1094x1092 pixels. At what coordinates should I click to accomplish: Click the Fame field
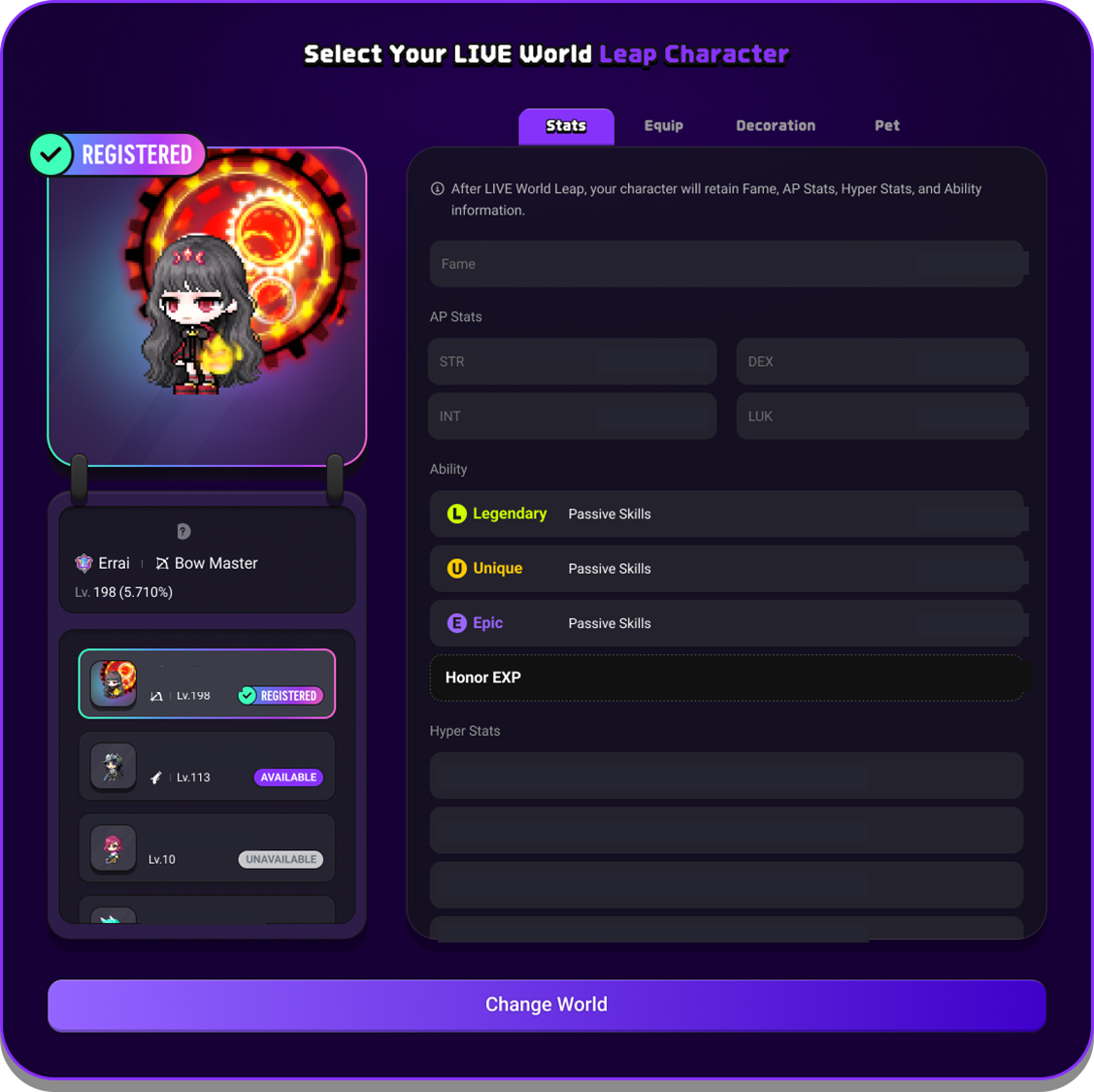click(726, 264)
